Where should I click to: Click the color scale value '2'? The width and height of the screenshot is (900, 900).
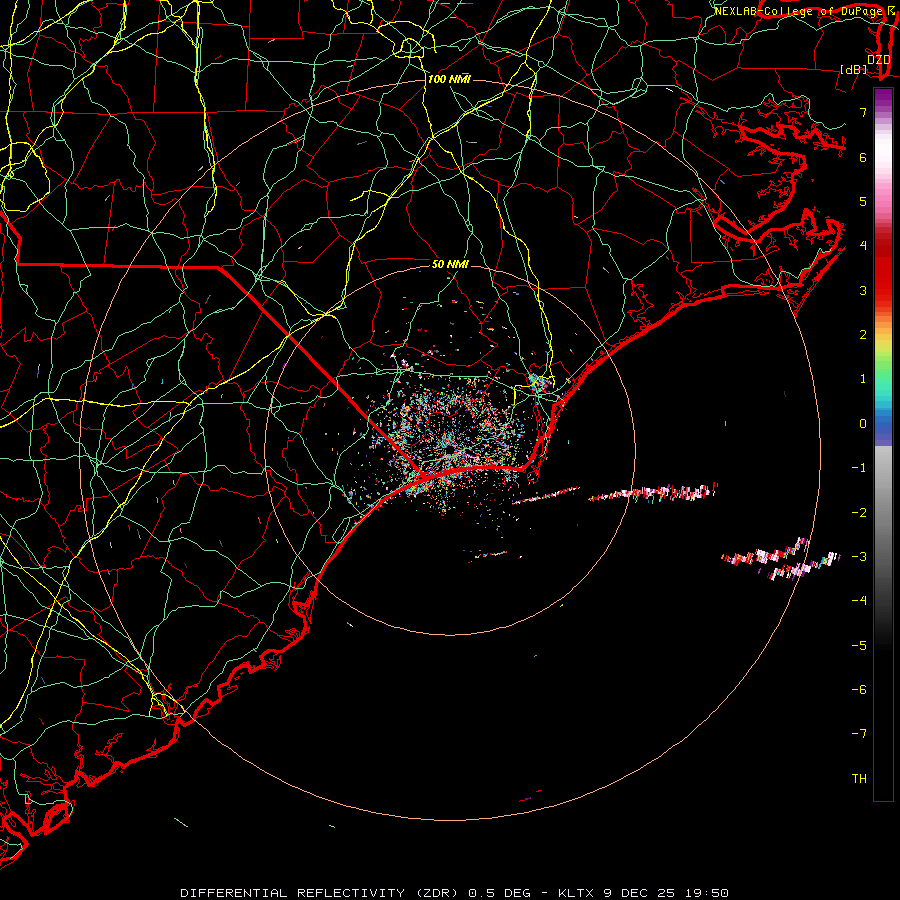(863, 335)
